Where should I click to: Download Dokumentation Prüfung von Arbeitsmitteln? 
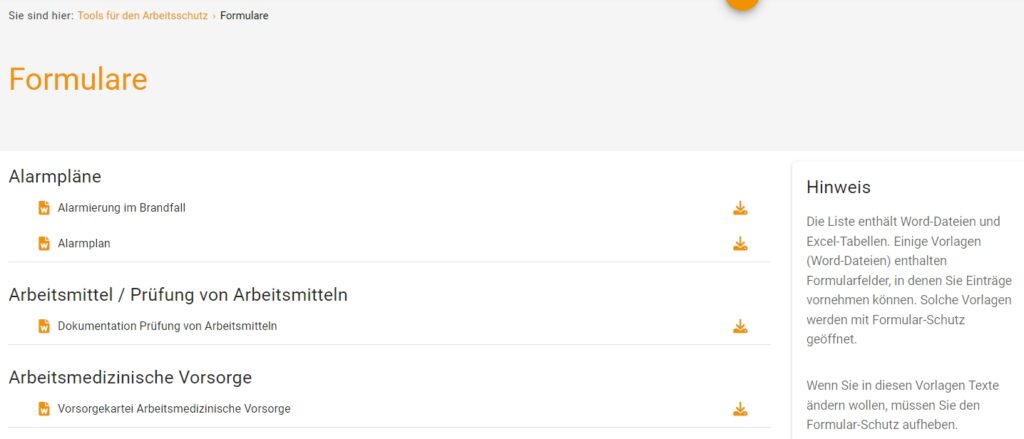tap(740, 326)
